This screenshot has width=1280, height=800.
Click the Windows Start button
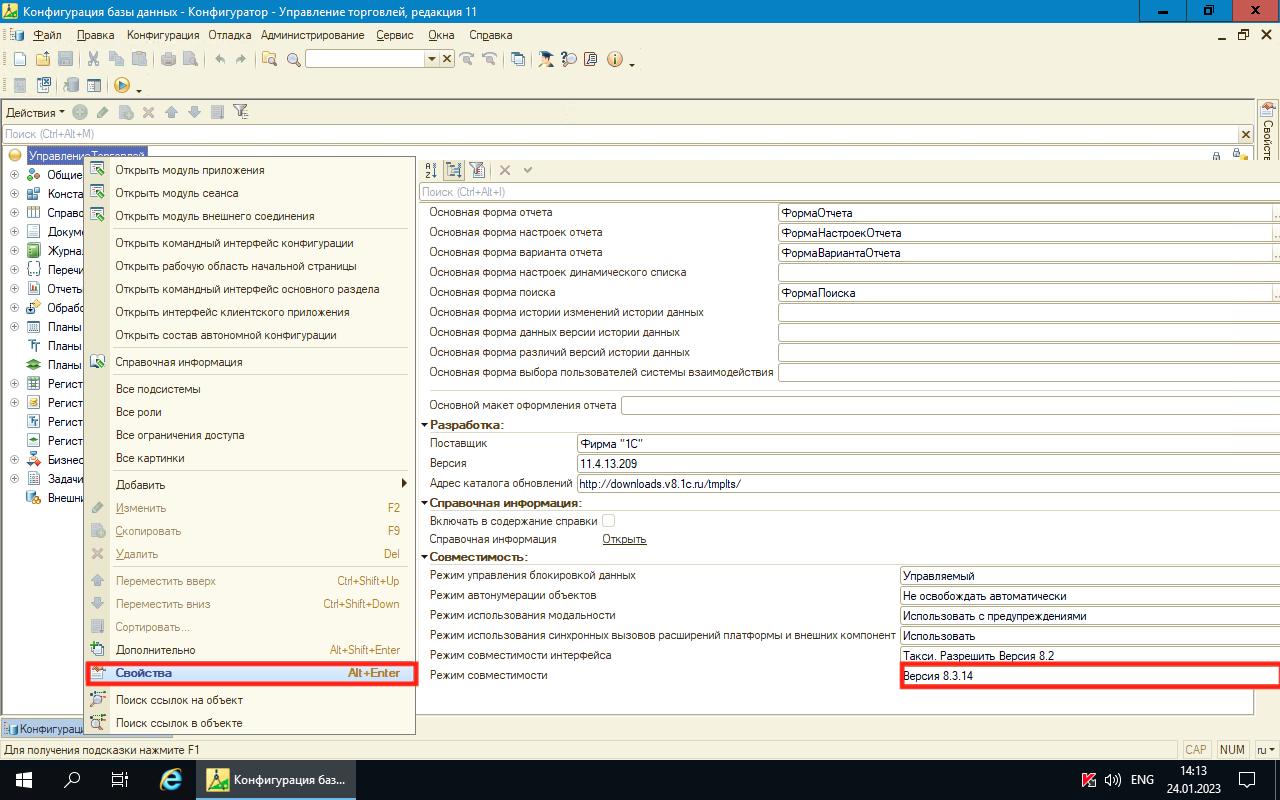[24, 780]
